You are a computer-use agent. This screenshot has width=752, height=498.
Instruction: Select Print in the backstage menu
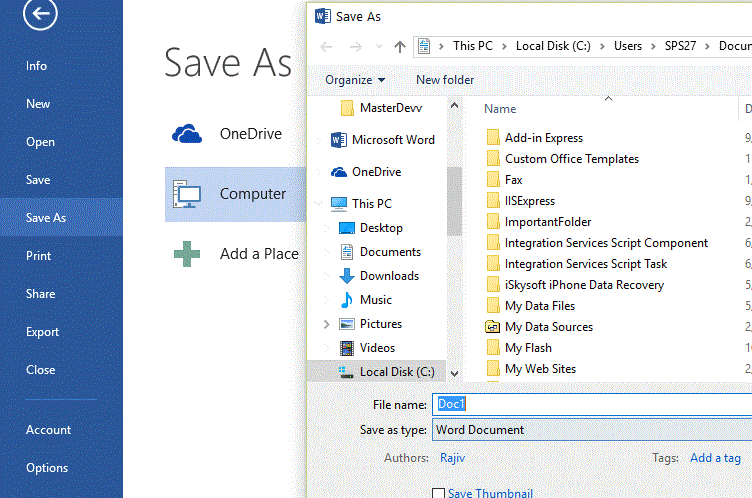tap(38, 256)
